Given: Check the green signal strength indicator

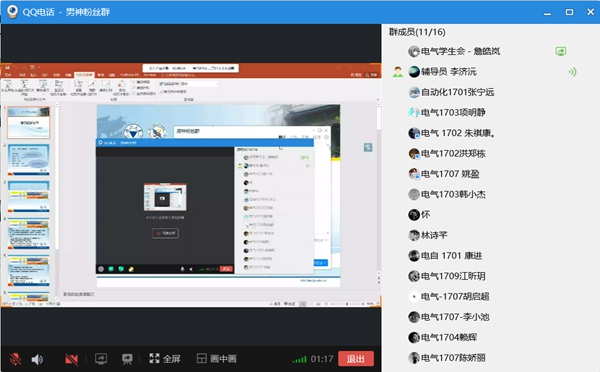Looking at the screenshot, I should point(299,359).
